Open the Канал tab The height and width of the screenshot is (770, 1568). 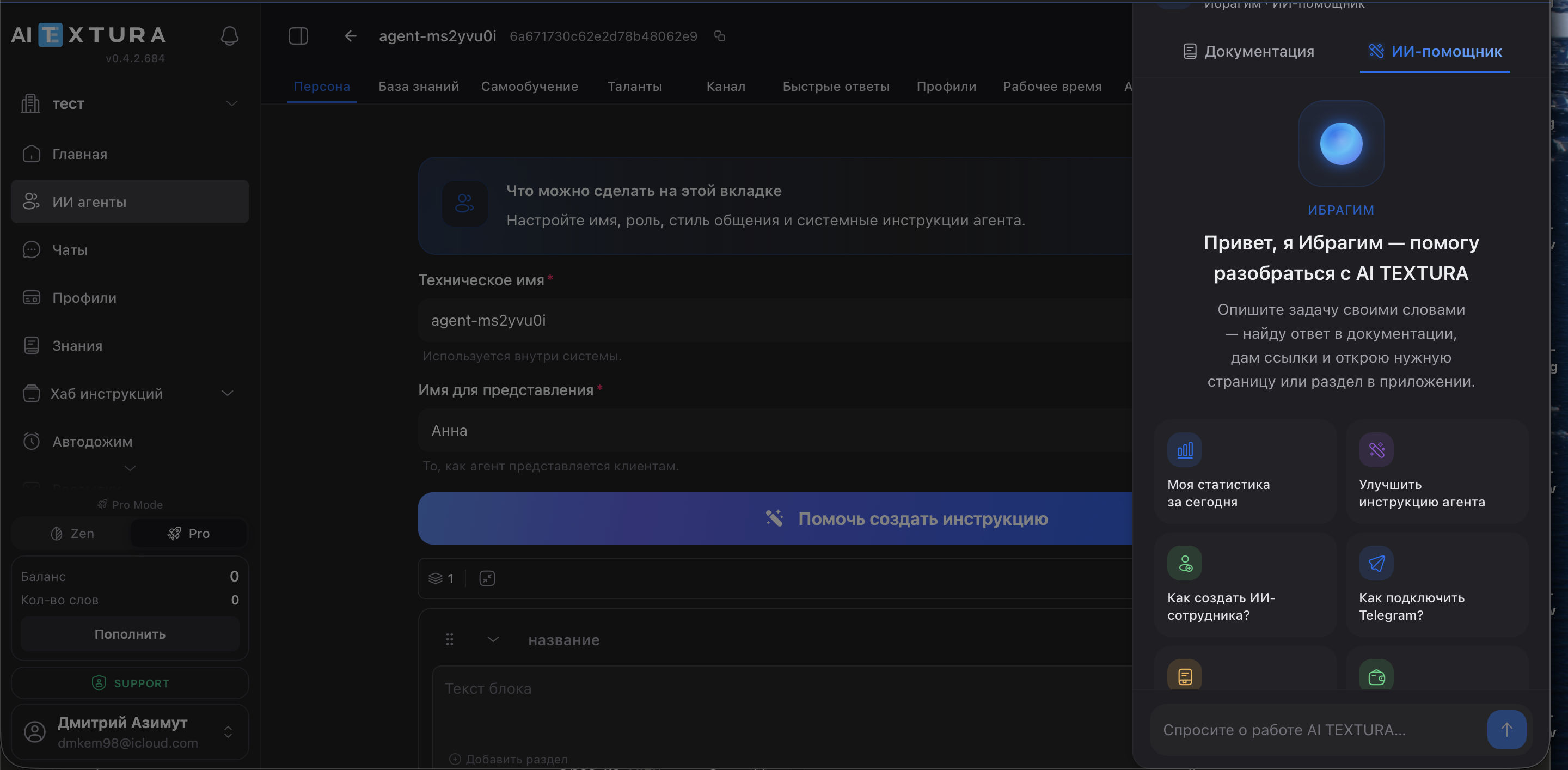click(726, 87)
